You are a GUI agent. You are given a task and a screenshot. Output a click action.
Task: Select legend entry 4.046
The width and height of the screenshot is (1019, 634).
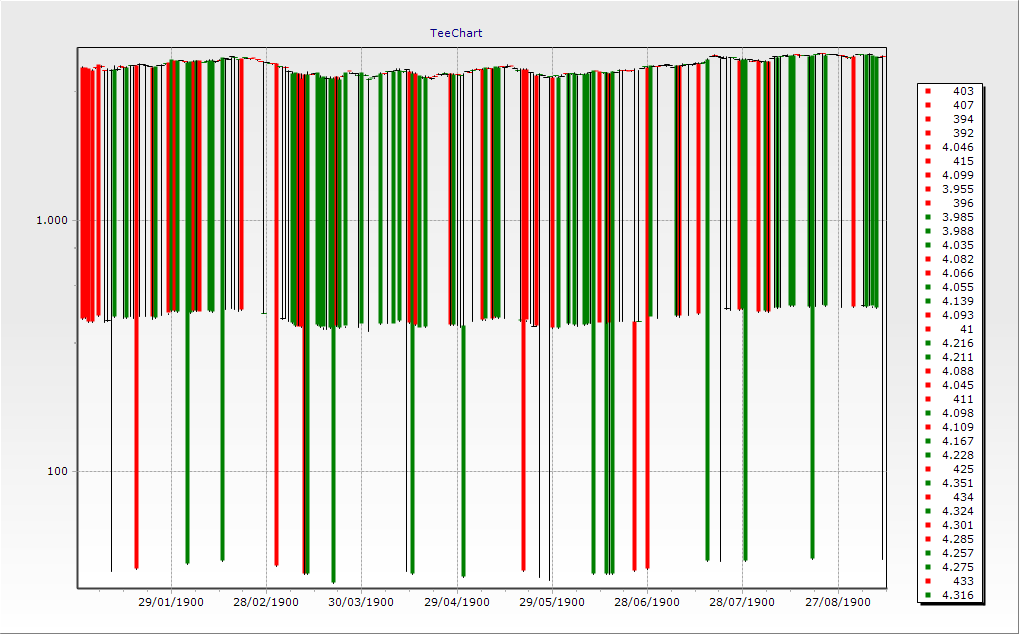click(x=949, y=147)
